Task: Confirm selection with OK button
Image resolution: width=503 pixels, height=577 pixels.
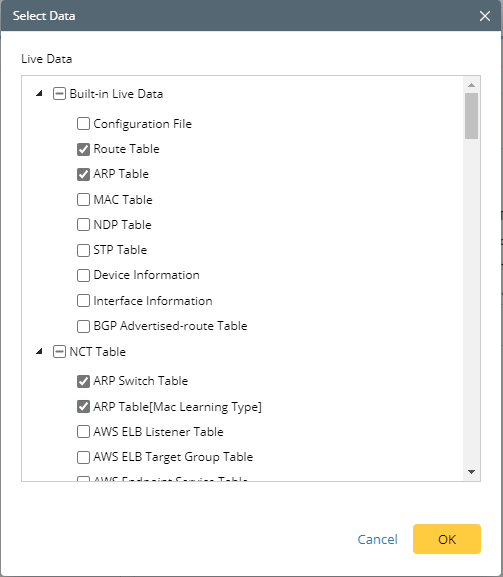Action: click(447, 539)
